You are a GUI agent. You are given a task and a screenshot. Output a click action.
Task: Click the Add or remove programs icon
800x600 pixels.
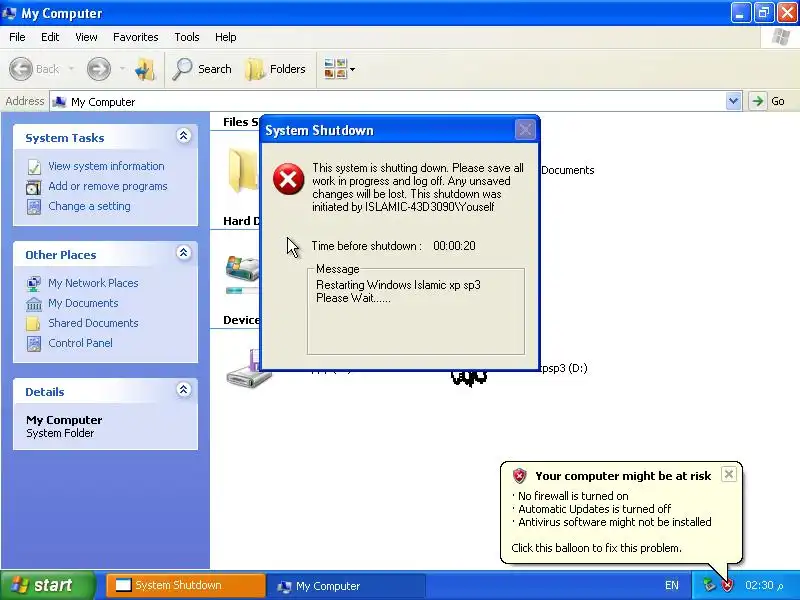[x=34, y=187]
